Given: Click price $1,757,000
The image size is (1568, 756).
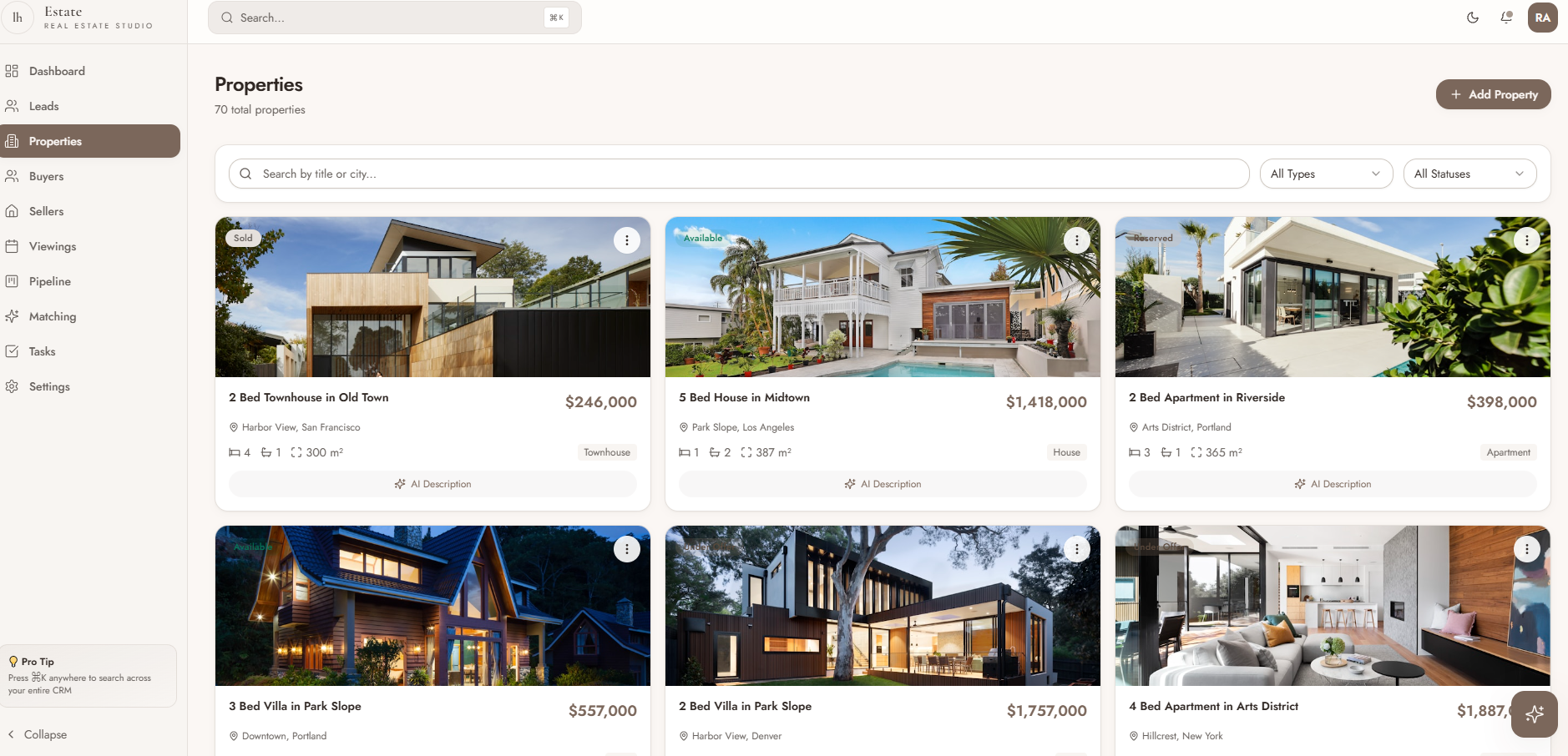Looking at the screenshot, I should (x=1047, y=711).
